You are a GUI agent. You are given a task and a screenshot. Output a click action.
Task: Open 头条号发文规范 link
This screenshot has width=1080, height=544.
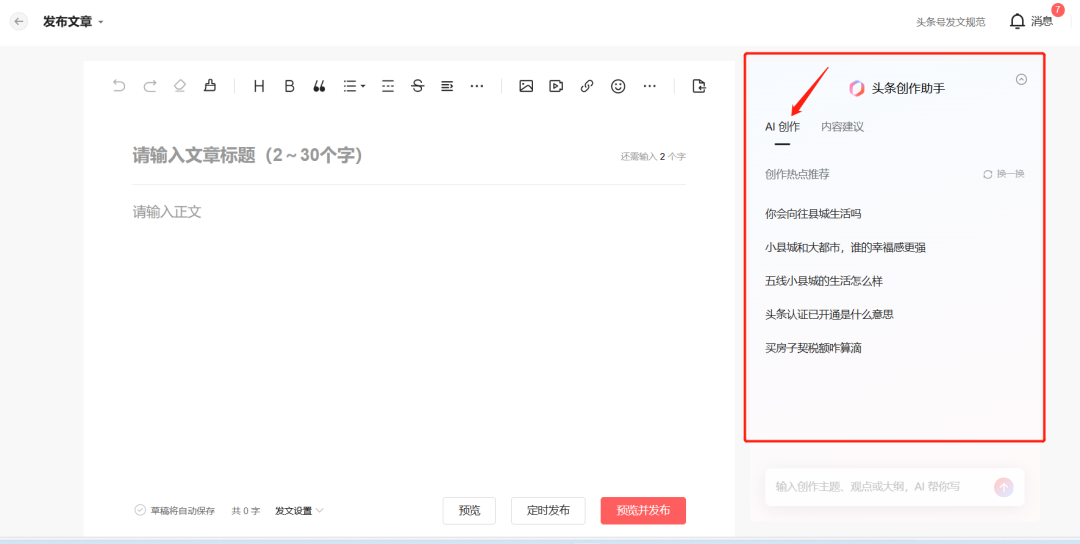click(951, 22)
